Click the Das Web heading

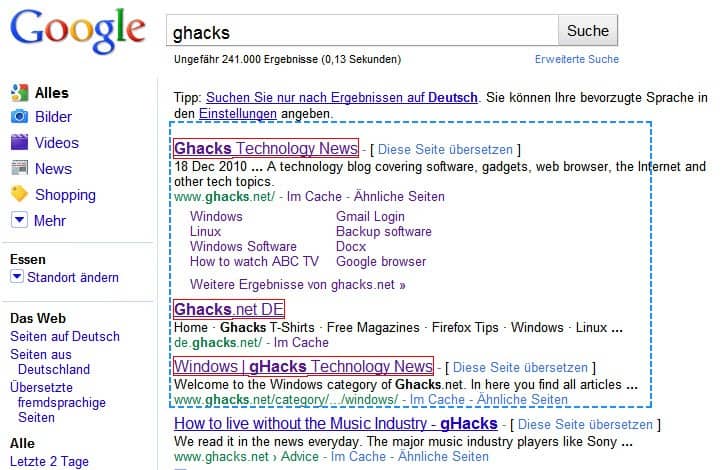click(x=38, y=318)
